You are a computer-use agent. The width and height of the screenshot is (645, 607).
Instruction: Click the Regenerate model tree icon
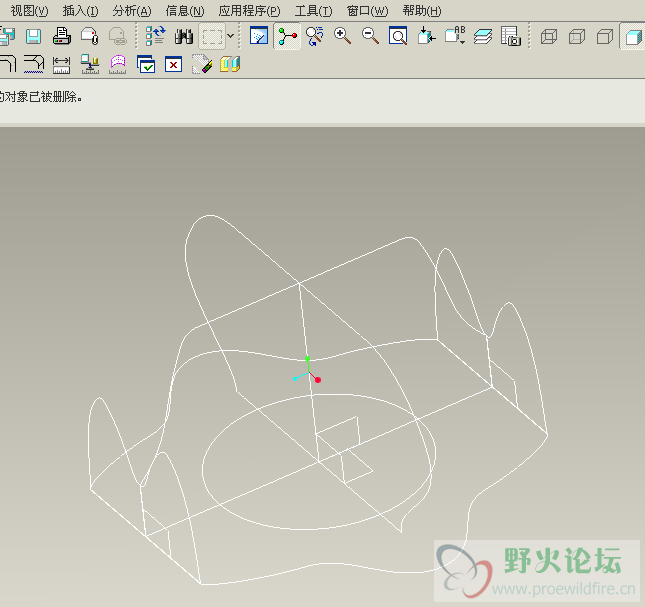155,37
